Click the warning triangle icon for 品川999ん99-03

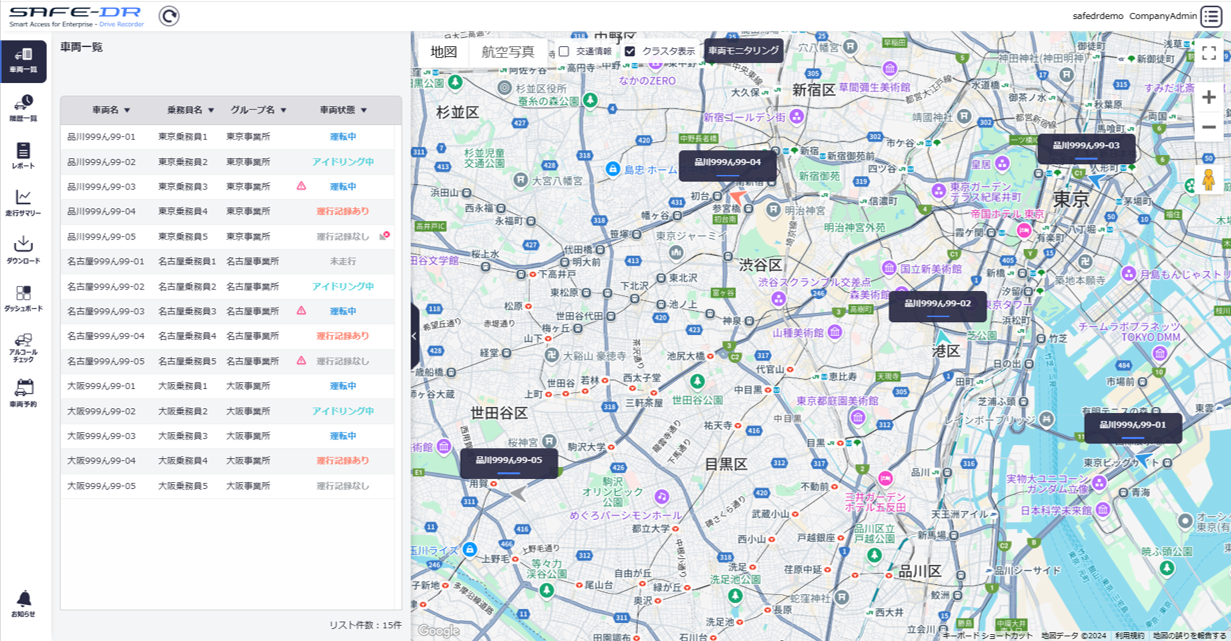(301, 186)
